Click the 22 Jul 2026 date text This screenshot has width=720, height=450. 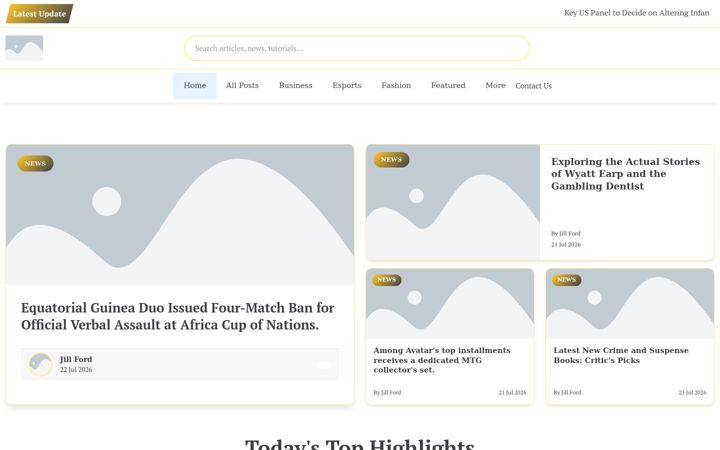[76, 370]
